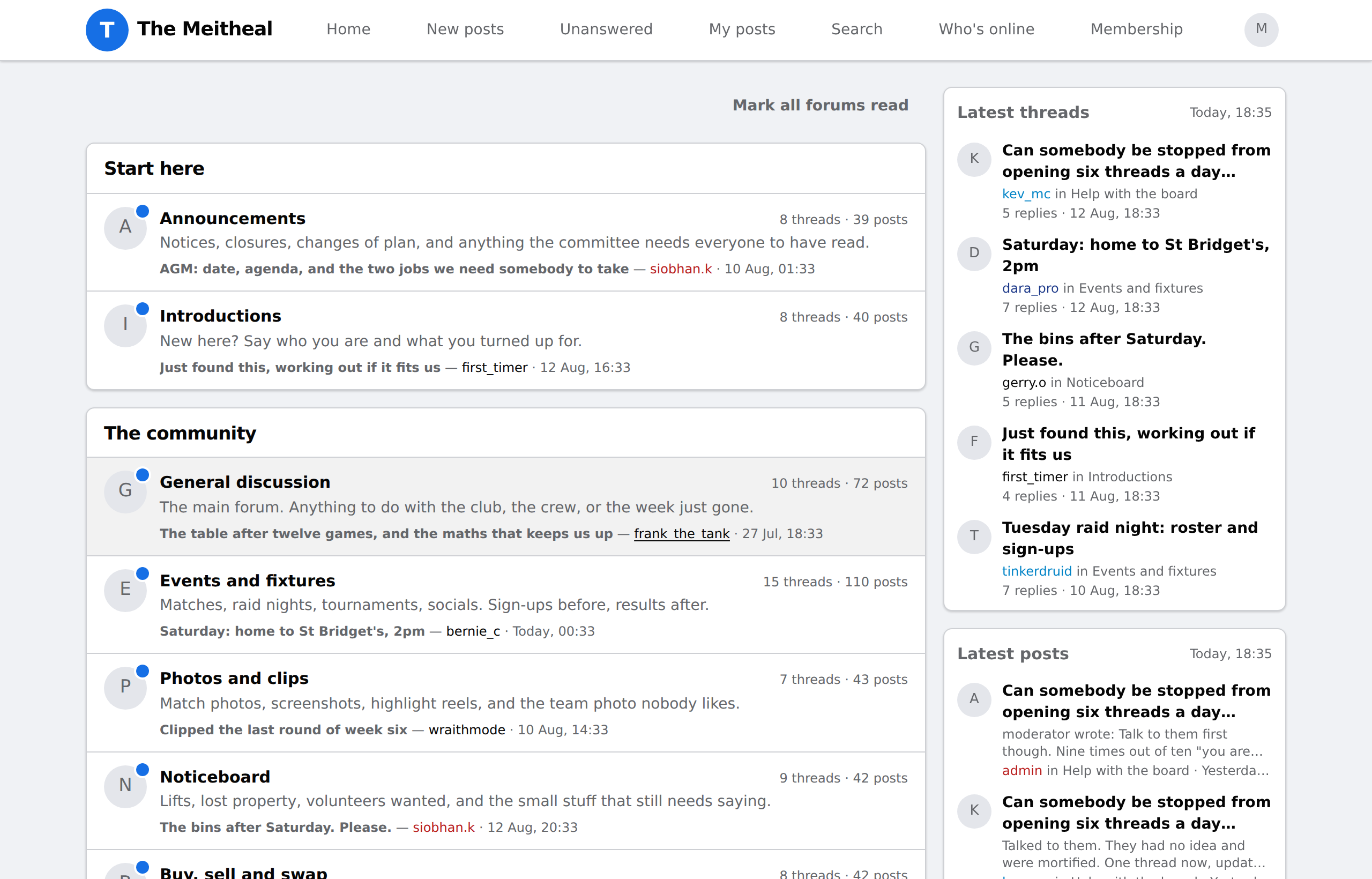Open the Announcements forum

(x=232, y=219)
